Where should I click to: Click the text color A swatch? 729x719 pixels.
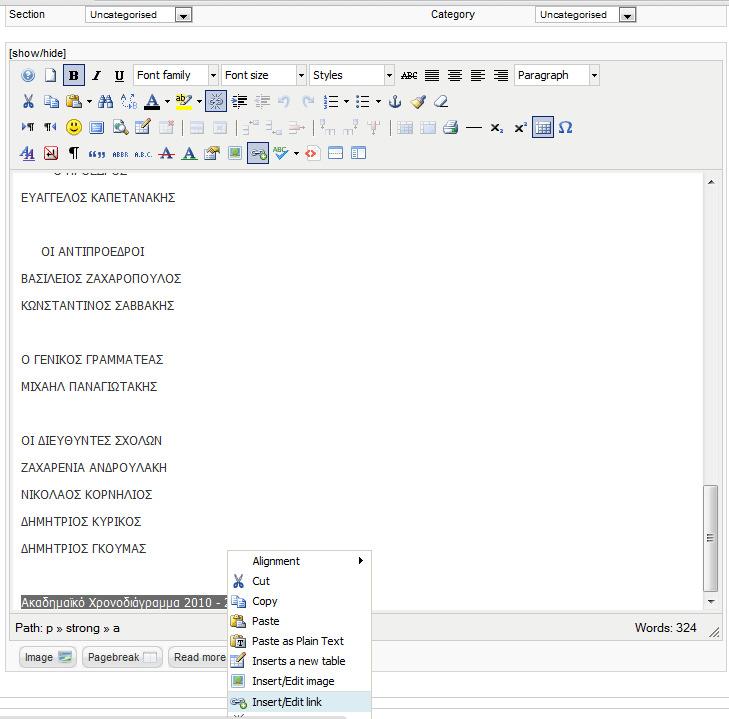[x=152, y=101]
